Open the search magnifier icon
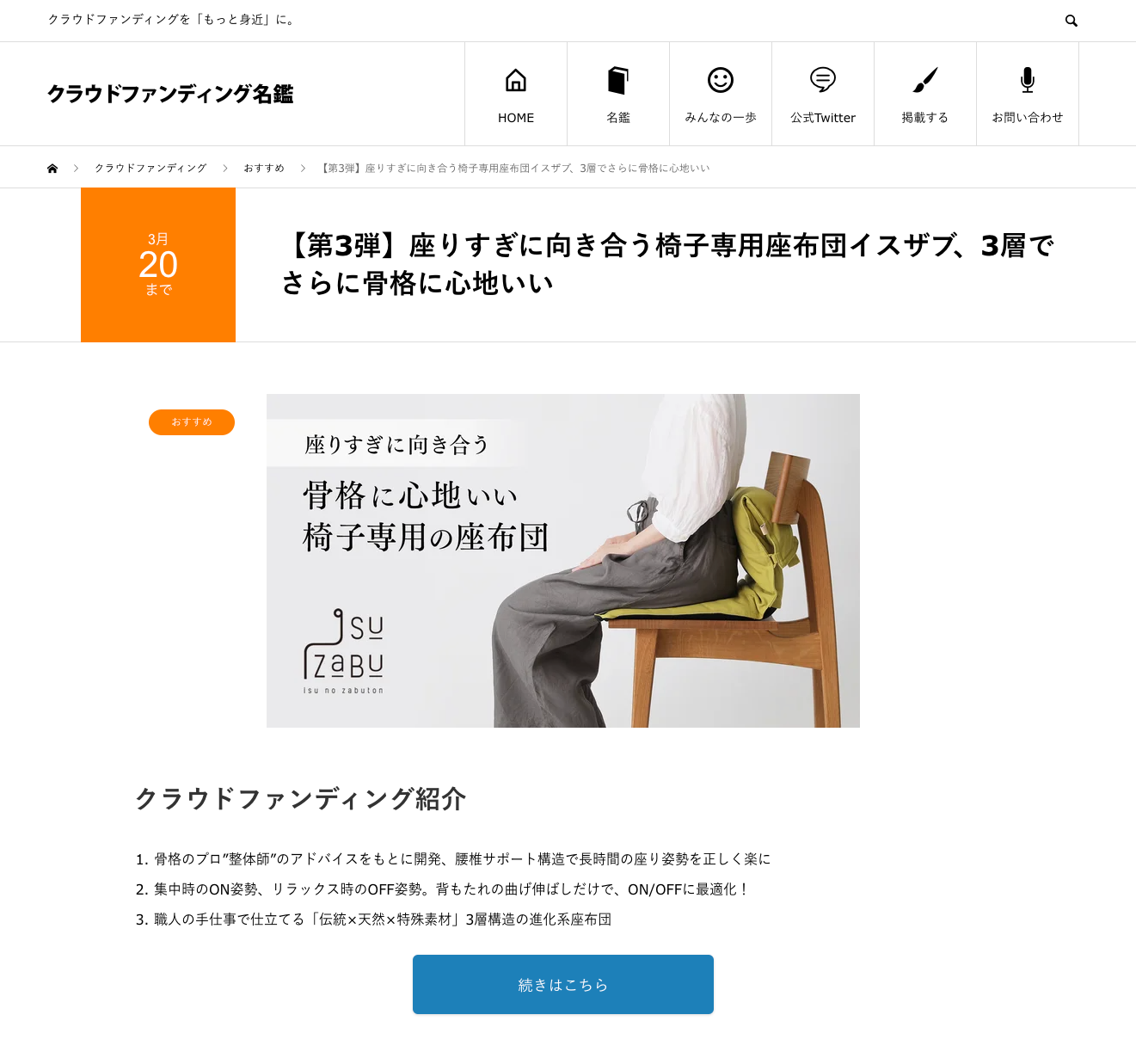This screenshot has height=1064, width=1136. 1071,21
